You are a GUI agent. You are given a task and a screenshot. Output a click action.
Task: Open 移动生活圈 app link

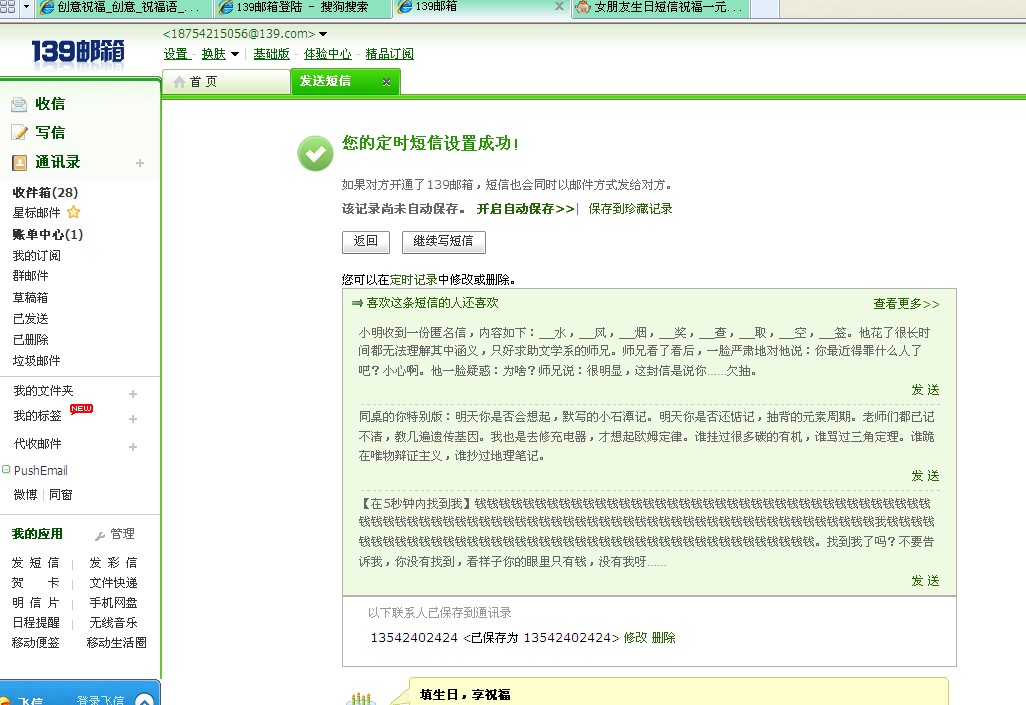point(116,643)
